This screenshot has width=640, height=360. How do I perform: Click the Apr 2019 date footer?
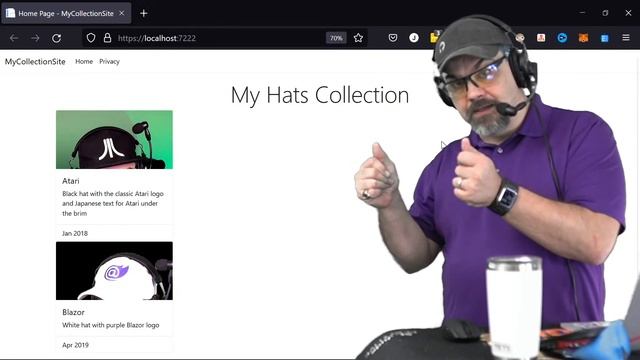[75, 345]
